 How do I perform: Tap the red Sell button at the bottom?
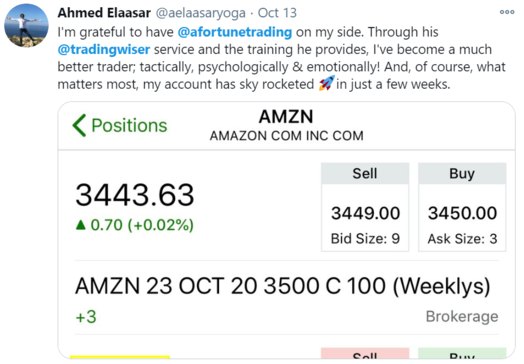365,354
